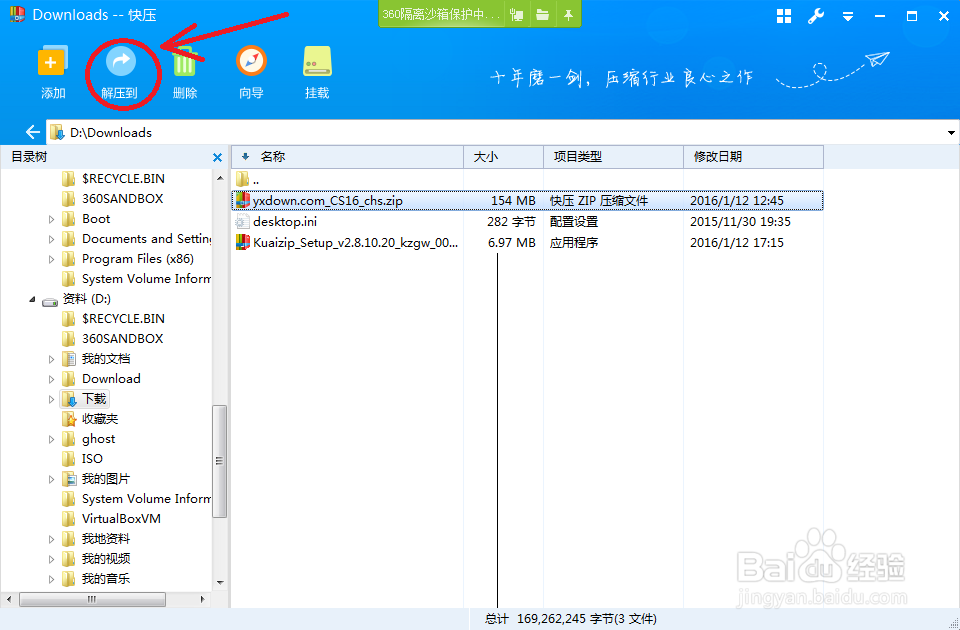Select yxdown.com_CS16_chs.zip file
The height and width of the screenshot is (630, 960).
[527, 200]
